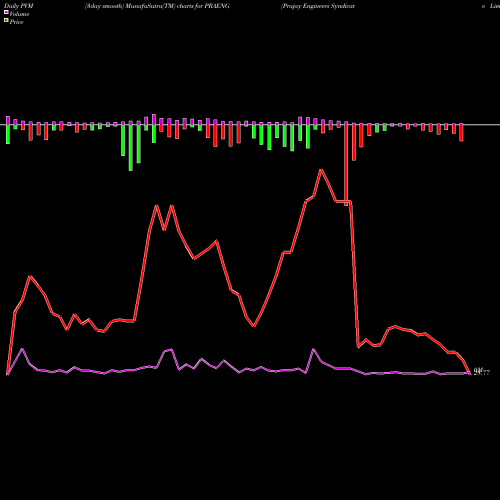Click '(Prajay Engineers Syndicat' company name text
This screenshot has height=500, width=500.
(x=318, y=6)
